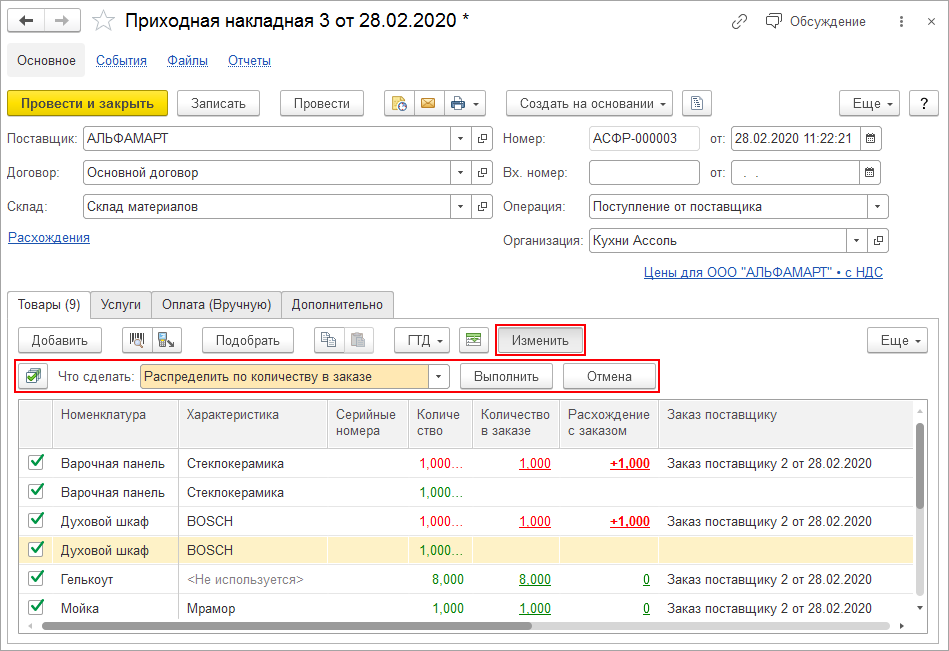The height and width of the screenshot is (651, 949).
Task: Open calendar for document date 28.02.2020
Action: click(870, 139)
